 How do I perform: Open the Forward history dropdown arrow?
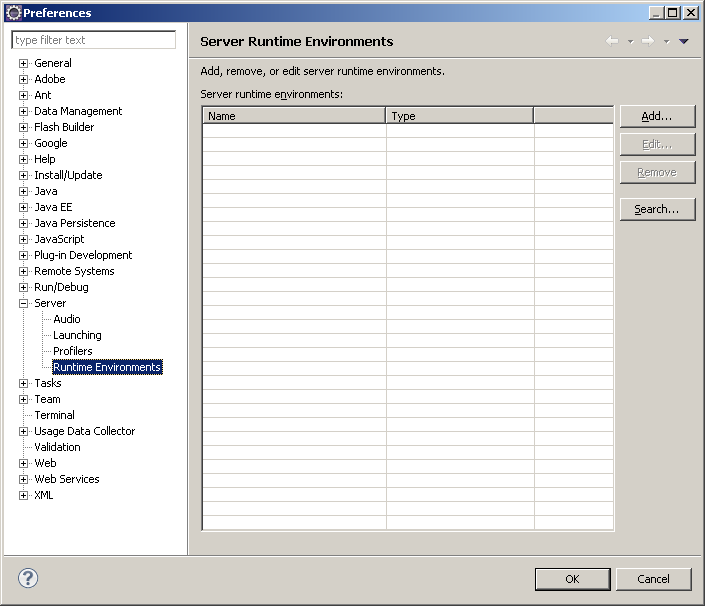[x=666, y=42]
